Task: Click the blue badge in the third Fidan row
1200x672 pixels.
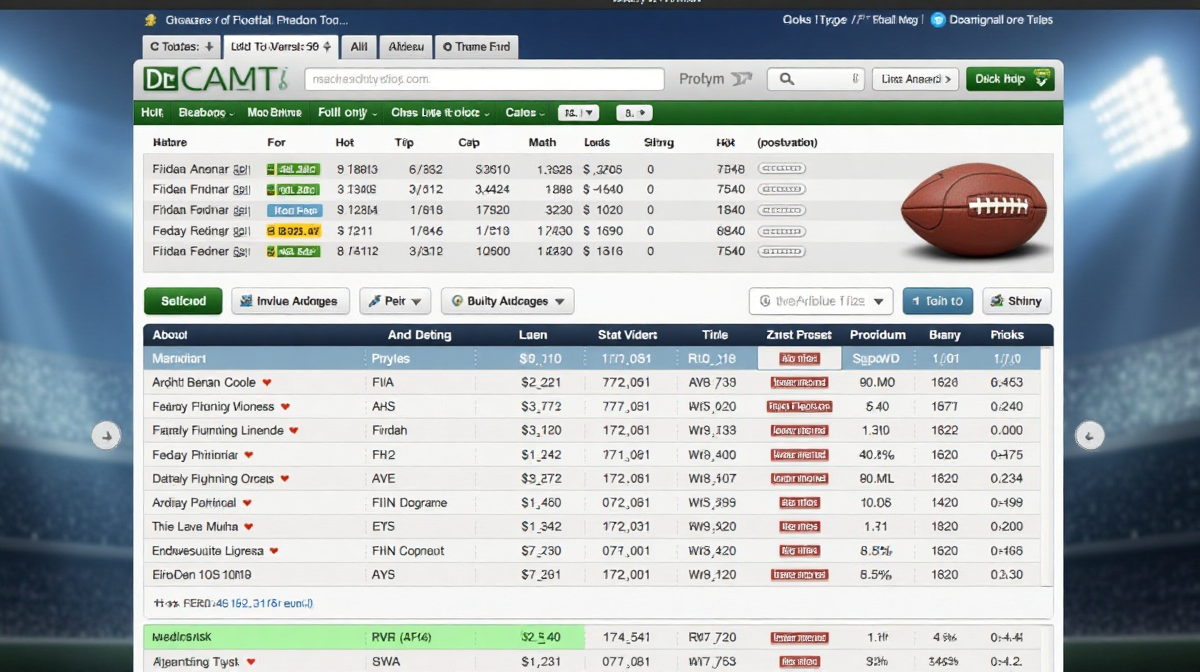Action: (x=293, y=211)
